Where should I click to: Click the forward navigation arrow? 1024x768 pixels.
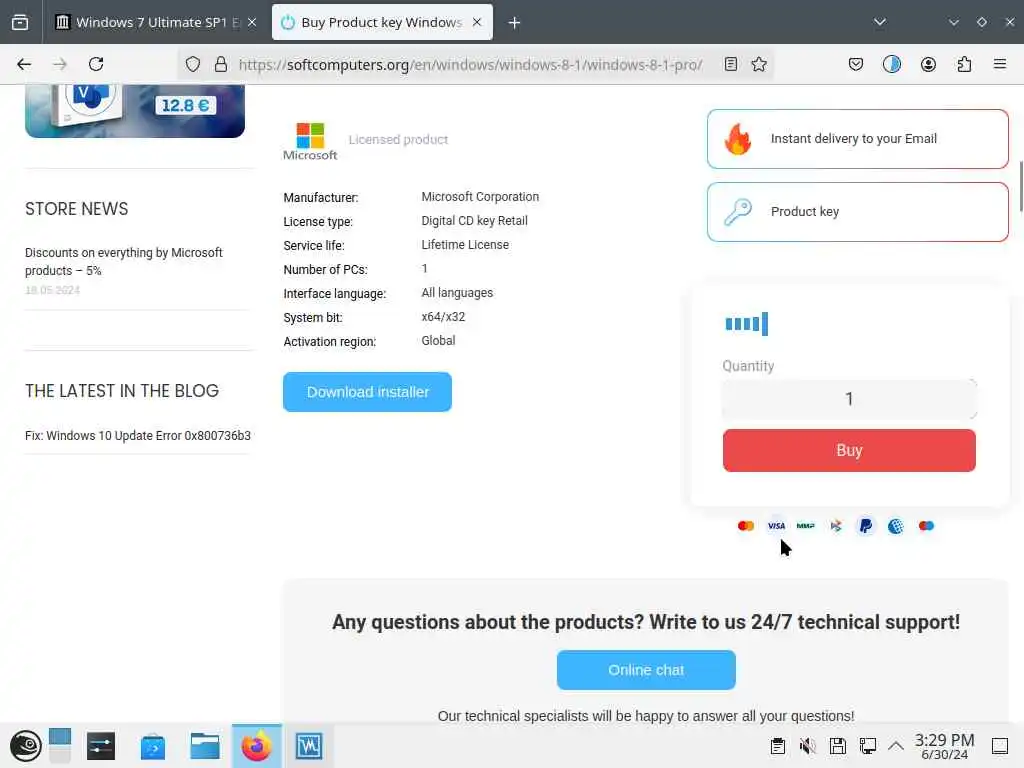(60, 64)
